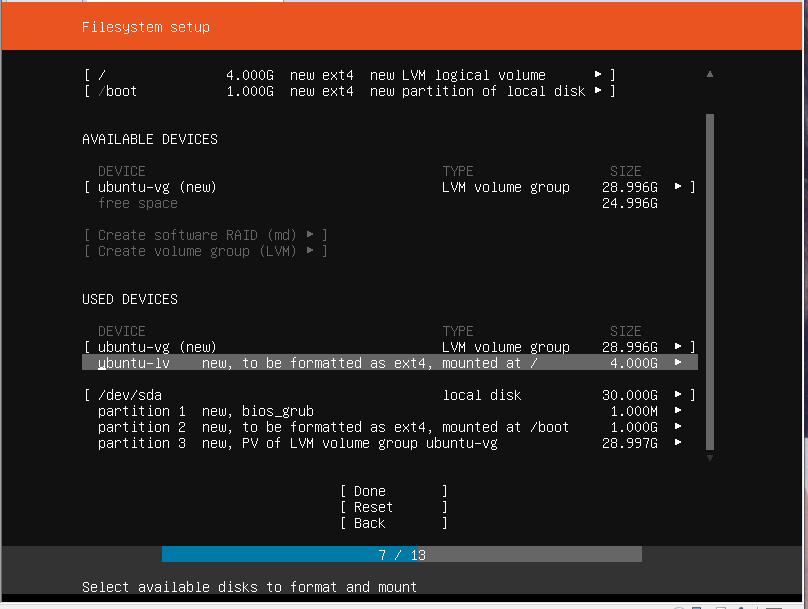Click 'Select available disks to format and mount' text
The width and height of the screenshot is (808, 609).
[249, 587]
